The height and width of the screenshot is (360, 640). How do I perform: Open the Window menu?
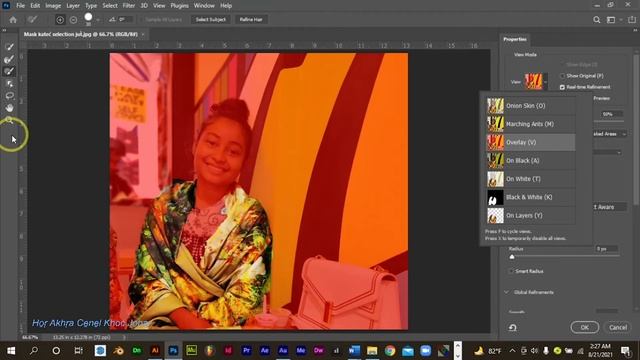coord(204,6)
